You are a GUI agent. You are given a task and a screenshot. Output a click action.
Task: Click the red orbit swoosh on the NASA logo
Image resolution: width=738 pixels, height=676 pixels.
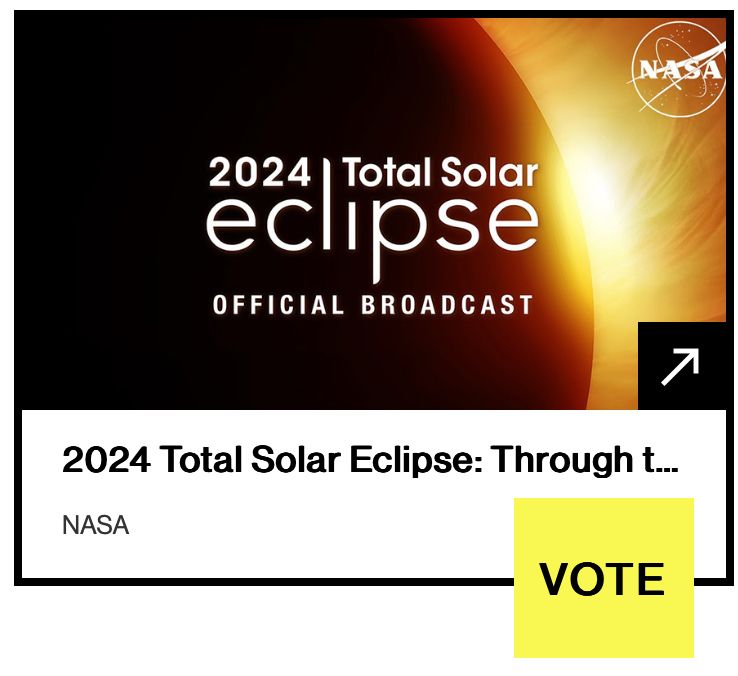click(678, 64)
